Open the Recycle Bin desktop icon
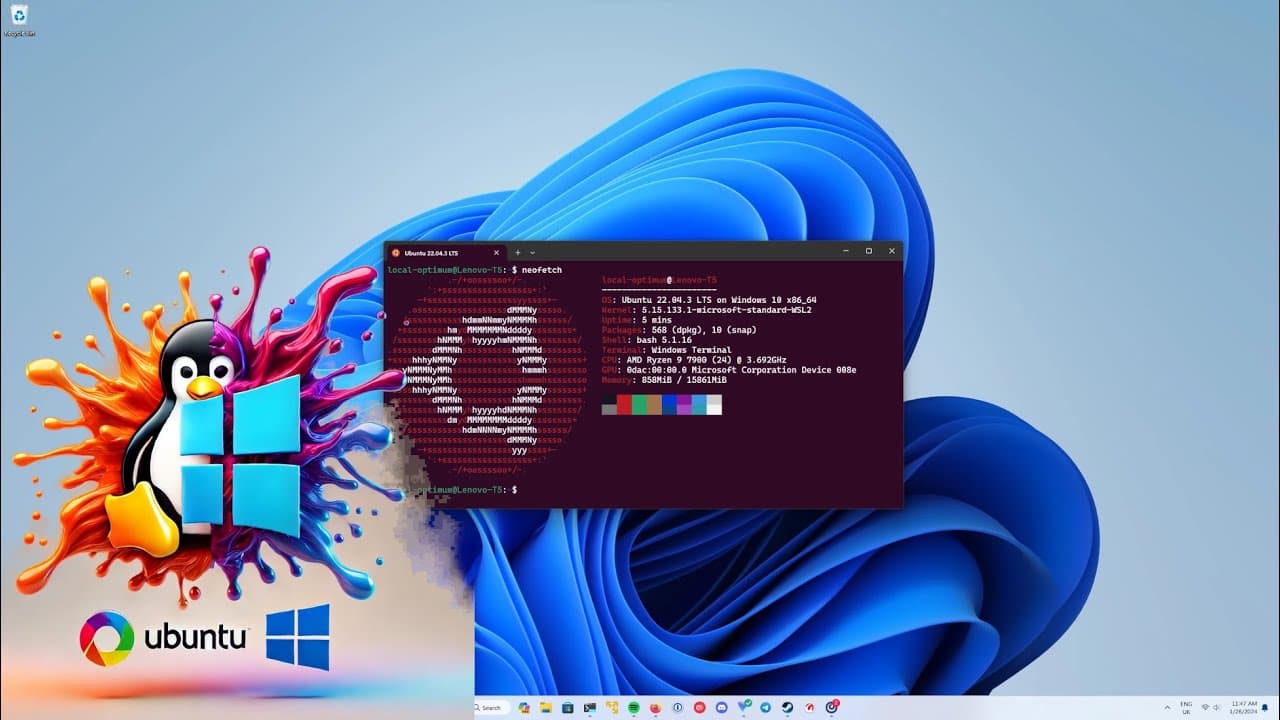This screenshot has width=1280, height=720. coord(19,19)
